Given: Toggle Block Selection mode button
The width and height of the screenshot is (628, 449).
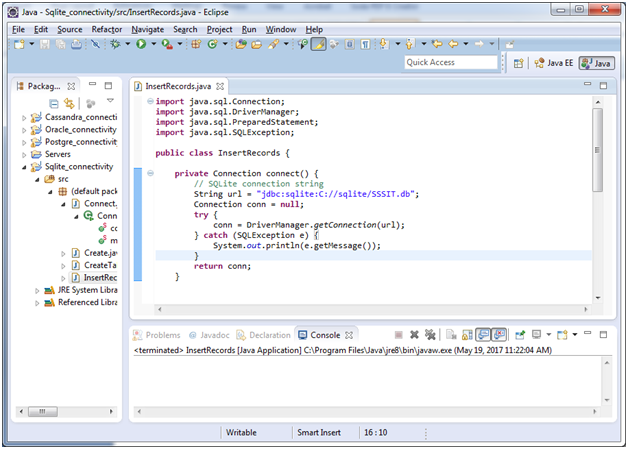Looking at the screenshot, I should coord(349,44).
